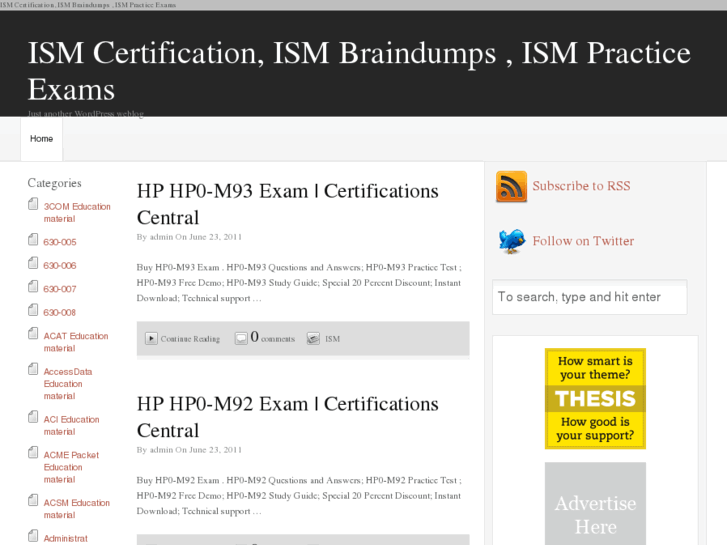Viewport: 727px width, 545px height.
Task: Click page icon beside AccessData Education material
Action: coord(33,369)
